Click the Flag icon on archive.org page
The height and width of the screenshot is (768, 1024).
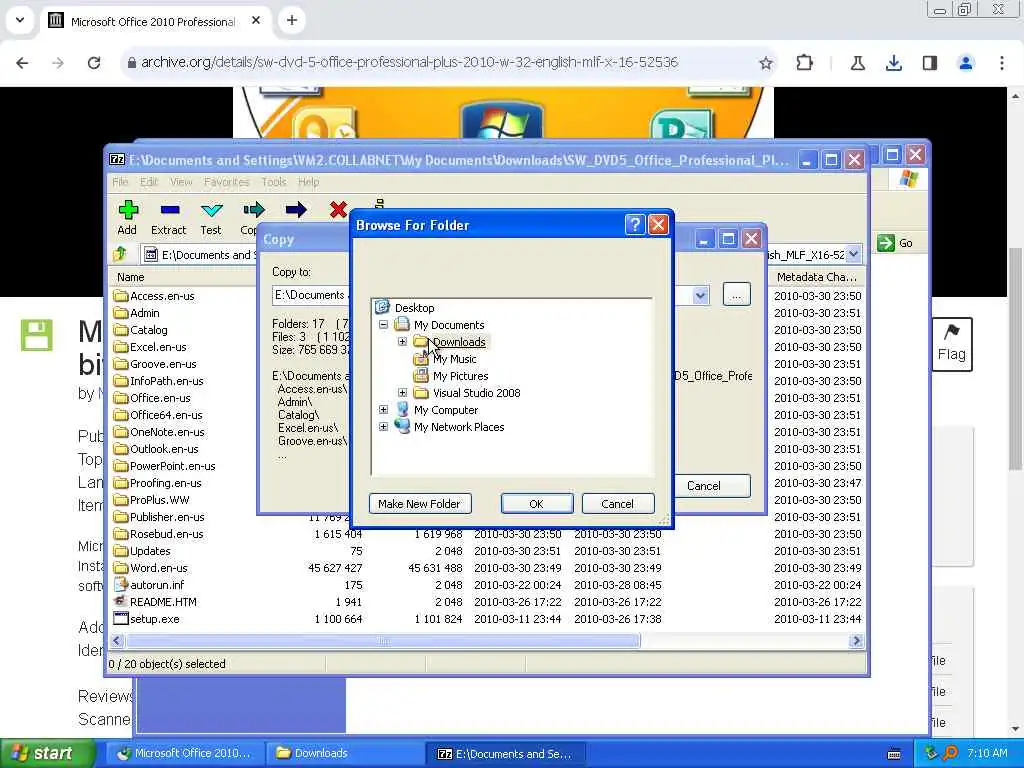[x=952, y=344]
